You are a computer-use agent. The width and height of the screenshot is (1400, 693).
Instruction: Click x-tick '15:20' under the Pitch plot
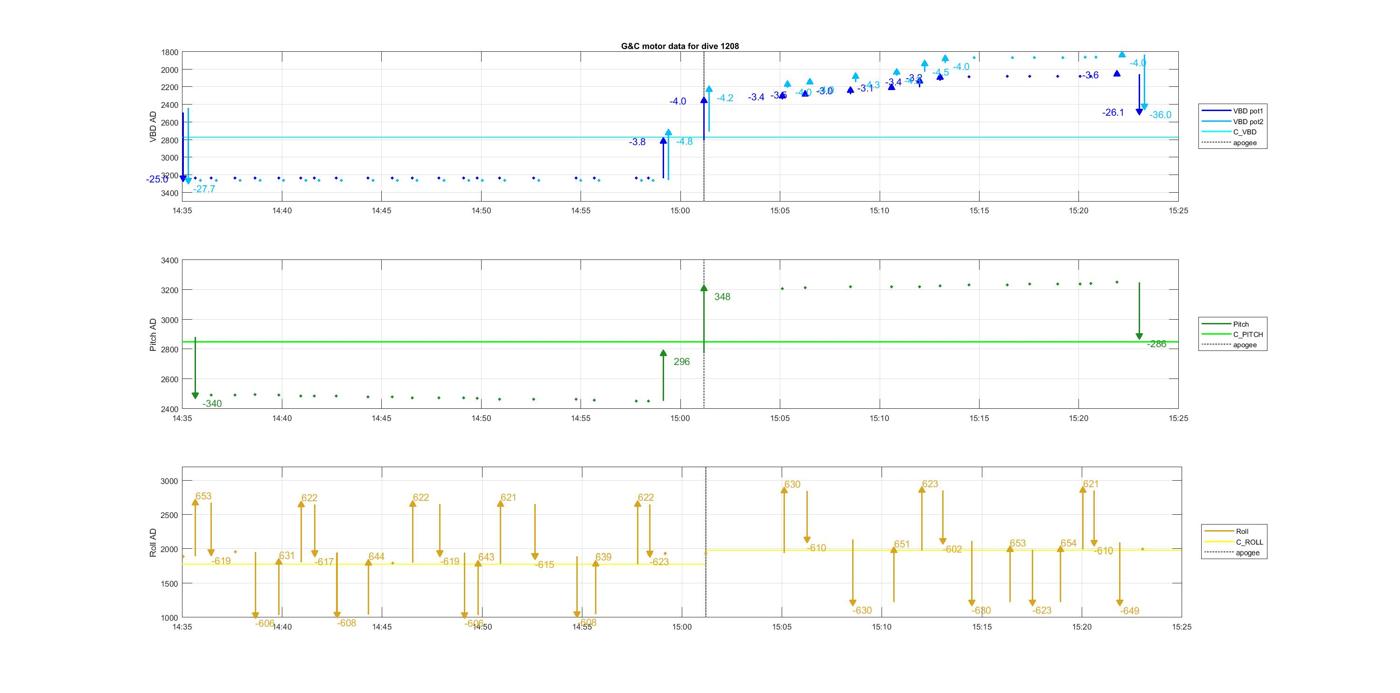pos(1079,418)
